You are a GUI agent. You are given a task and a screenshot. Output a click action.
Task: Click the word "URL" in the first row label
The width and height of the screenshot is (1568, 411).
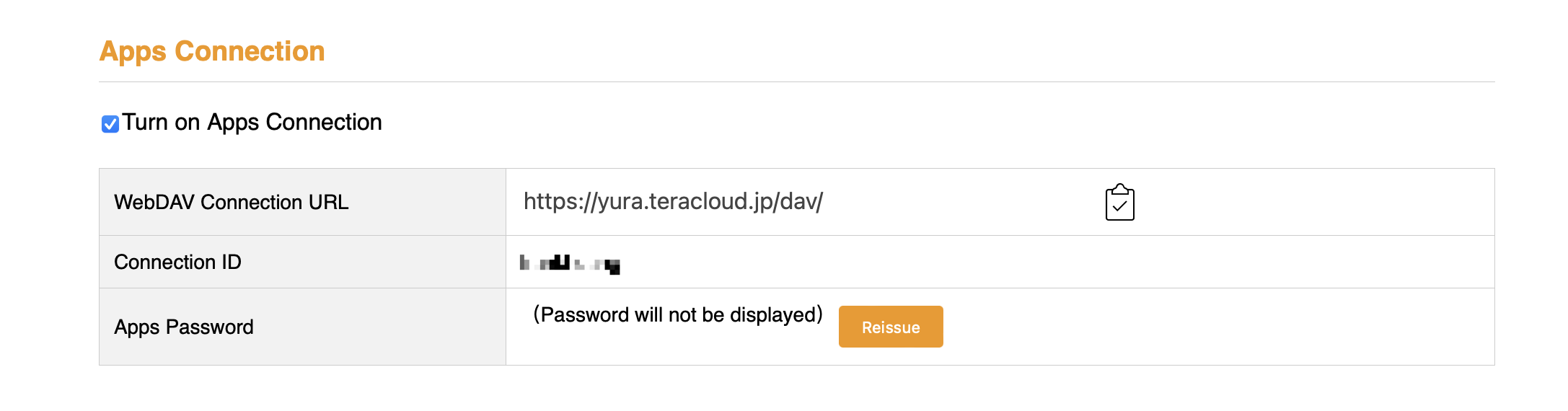[x=328, y=203]
